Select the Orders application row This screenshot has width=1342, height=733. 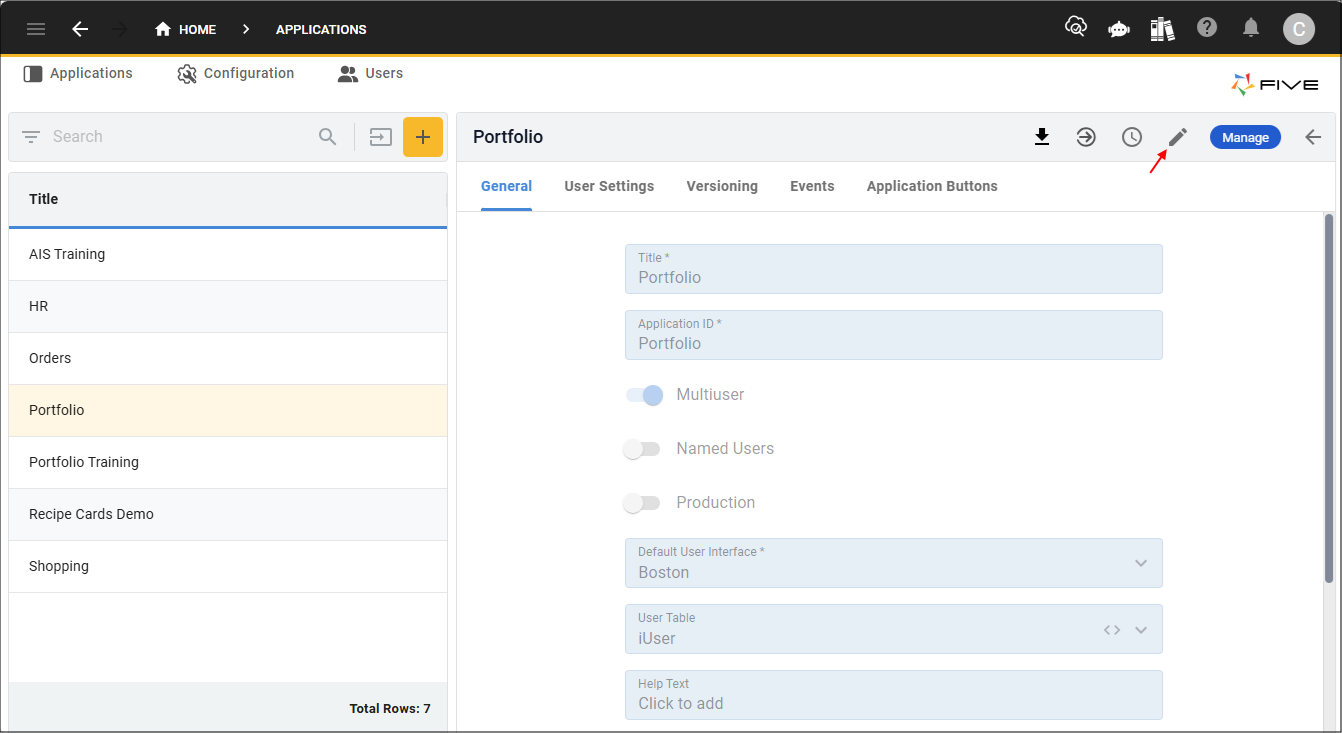(x=228, y=358)
